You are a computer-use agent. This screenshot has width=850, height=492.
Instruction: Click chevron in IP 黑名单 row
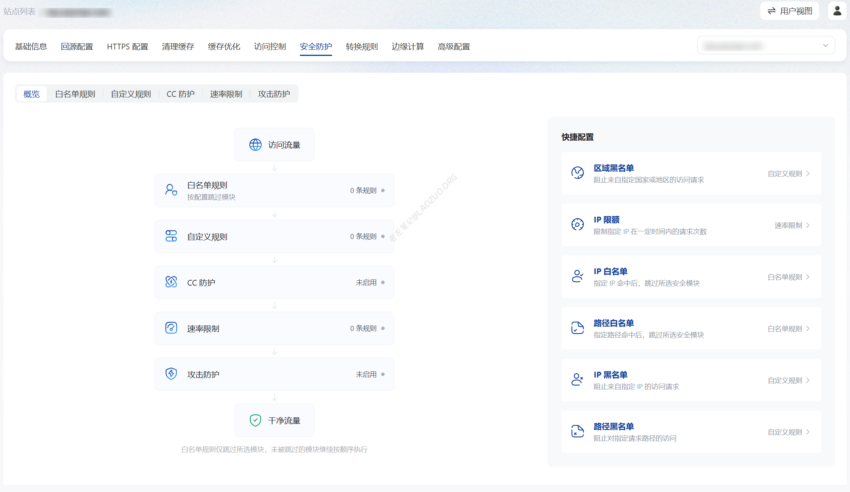tap(808, 380)
